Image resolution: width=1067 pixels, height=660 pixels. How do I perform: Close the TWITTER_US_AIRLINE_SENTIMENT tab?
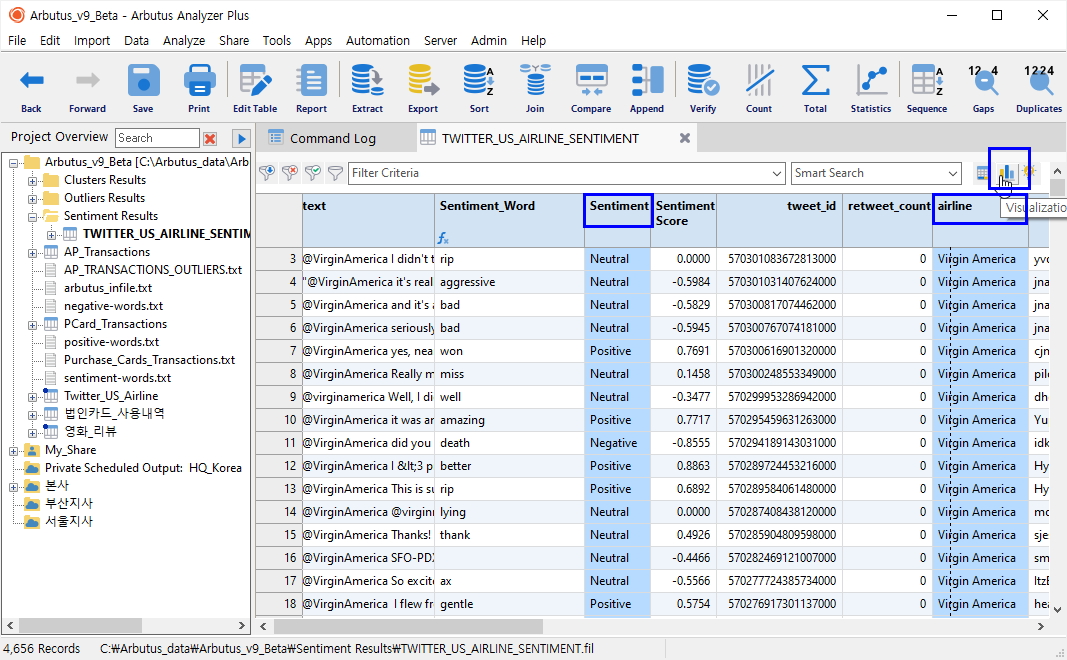tap(685, 138)
